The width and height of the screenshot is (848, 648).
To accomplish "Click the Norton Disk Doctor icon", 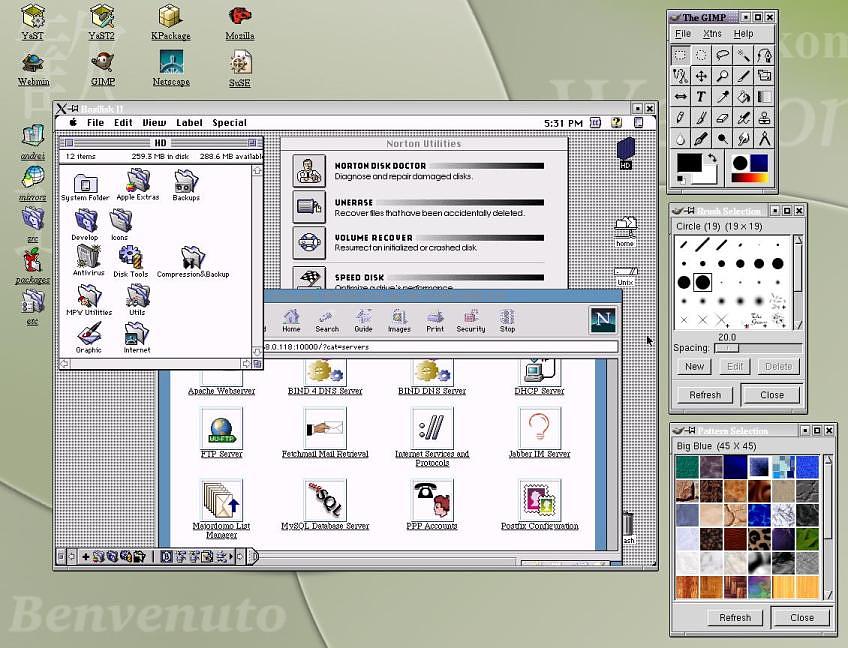I will [x=309, y=170].
